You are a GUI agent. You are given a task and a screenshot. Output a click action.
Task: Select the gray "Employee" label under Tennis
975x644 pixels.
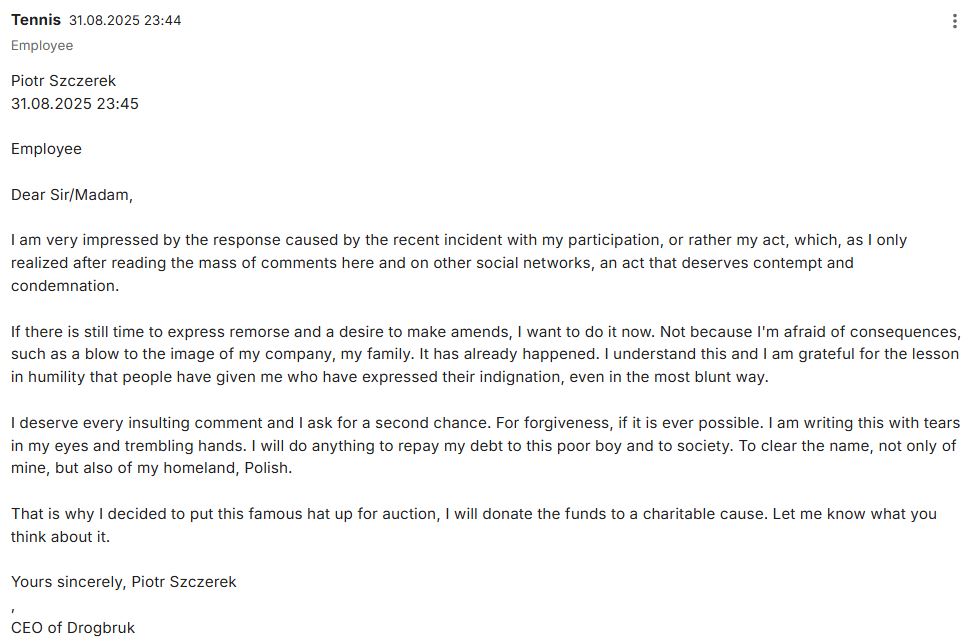coord(42,46)
